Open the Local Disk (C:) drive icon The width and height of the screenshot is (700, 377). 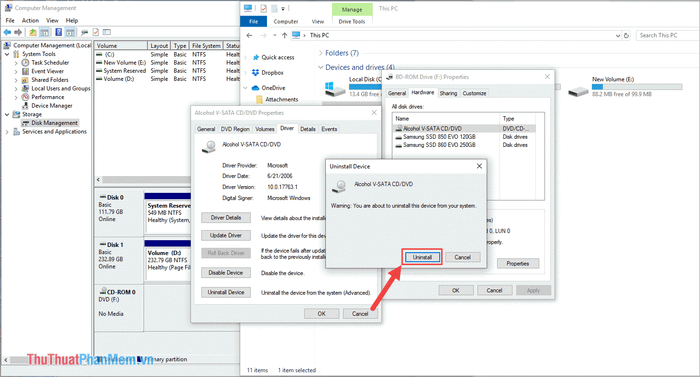coord(335,89)
